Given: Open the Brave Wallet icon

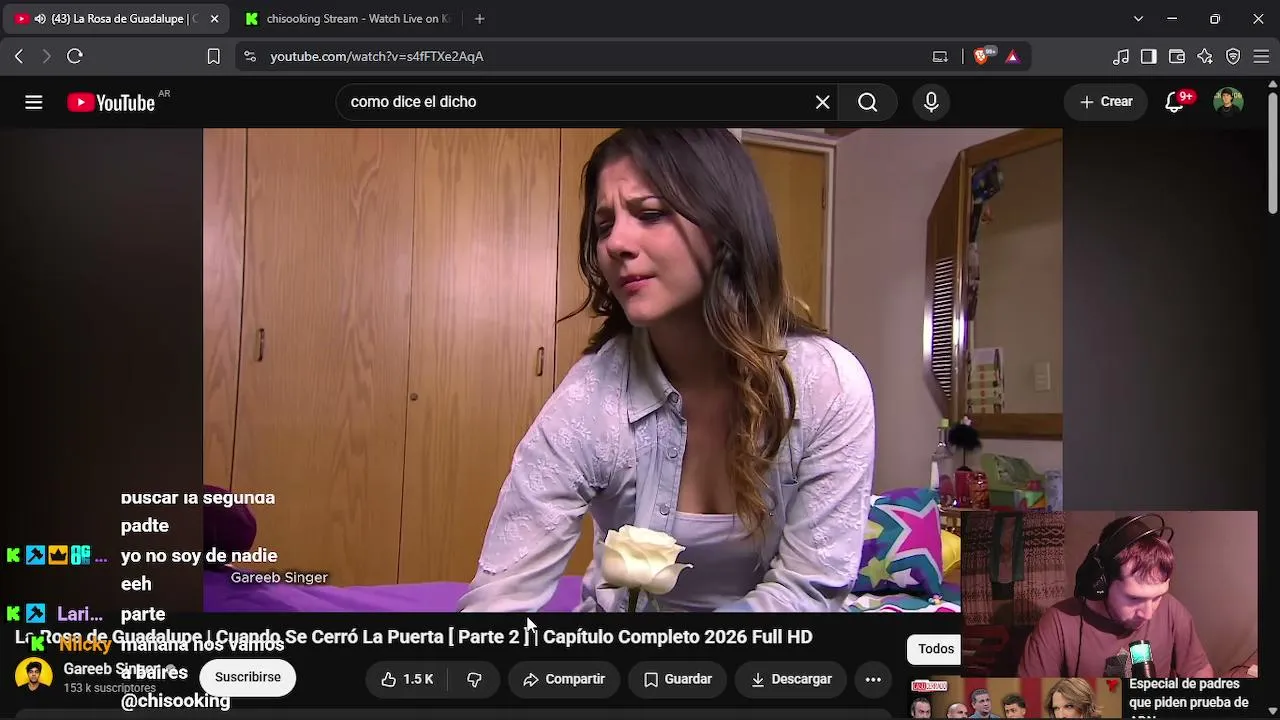Looking at the screenshot, I should pyautogui.click(x=1177, y=56).
